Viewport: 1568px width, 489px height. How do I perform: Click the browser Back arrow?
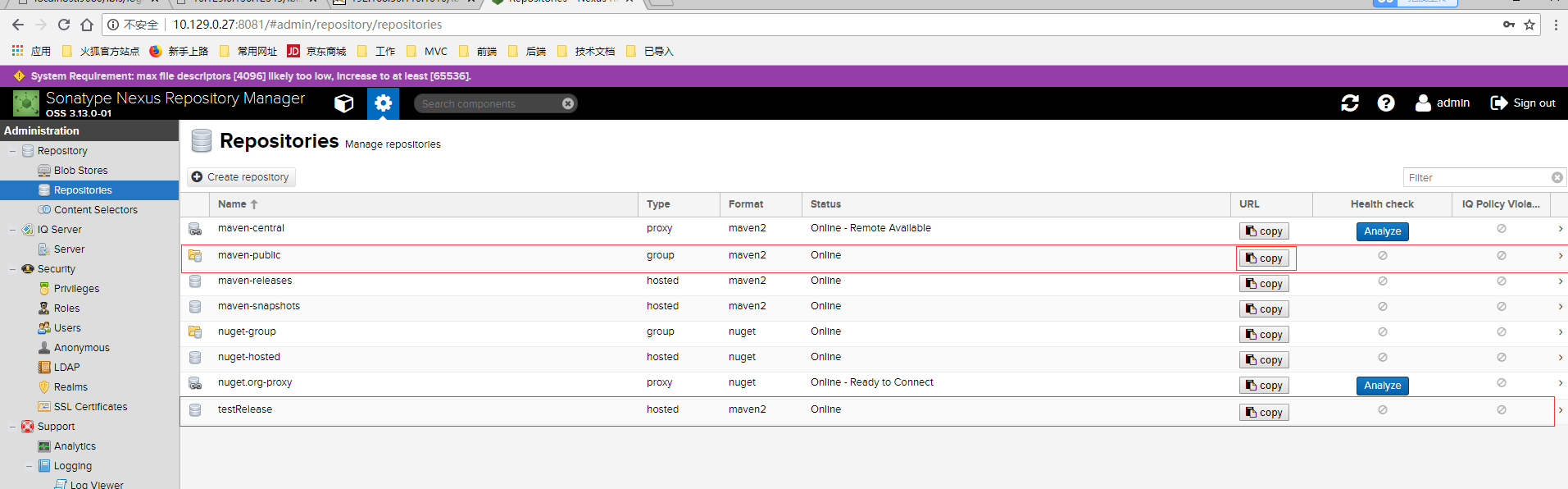[18, 25]
